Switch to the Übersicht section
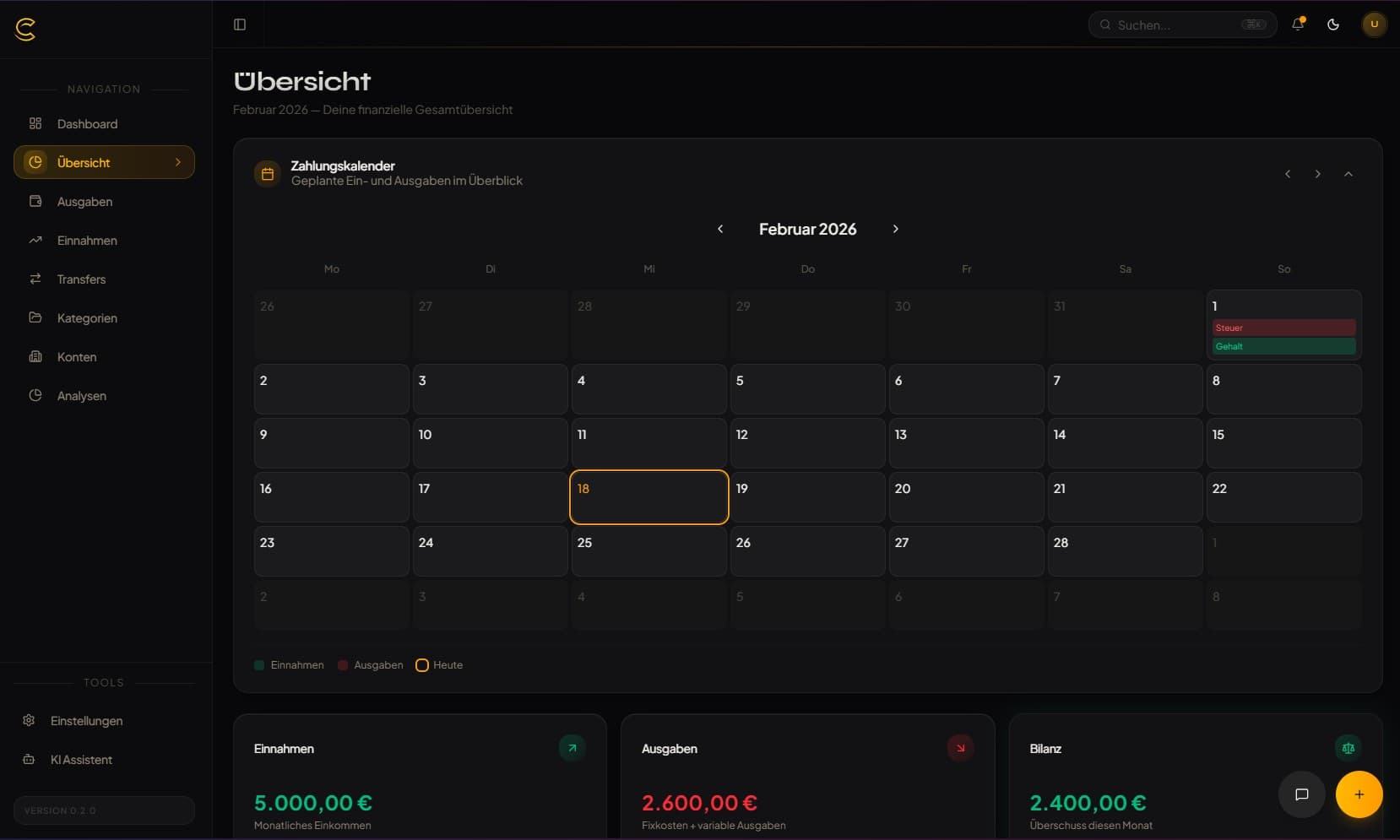The height and width of the screenshot is (840, 1400). click(x=83, y=162)
